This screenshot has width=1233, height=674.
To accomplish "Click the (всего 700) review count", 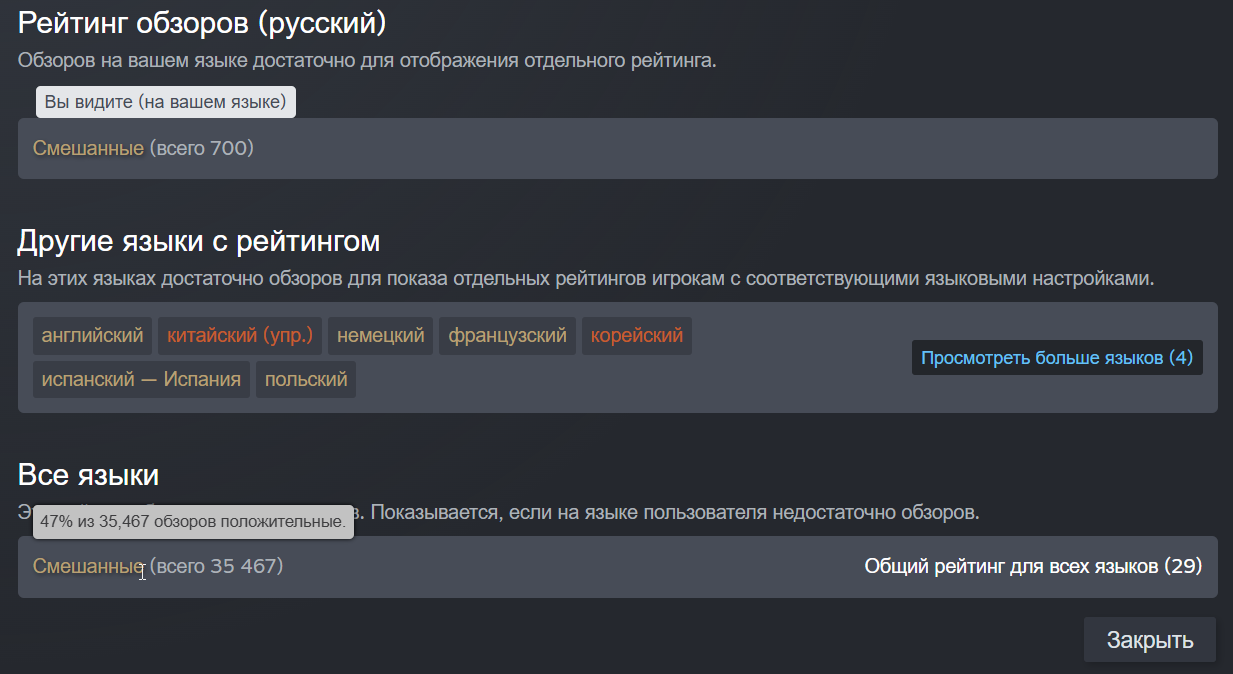I will pos(202,149).
